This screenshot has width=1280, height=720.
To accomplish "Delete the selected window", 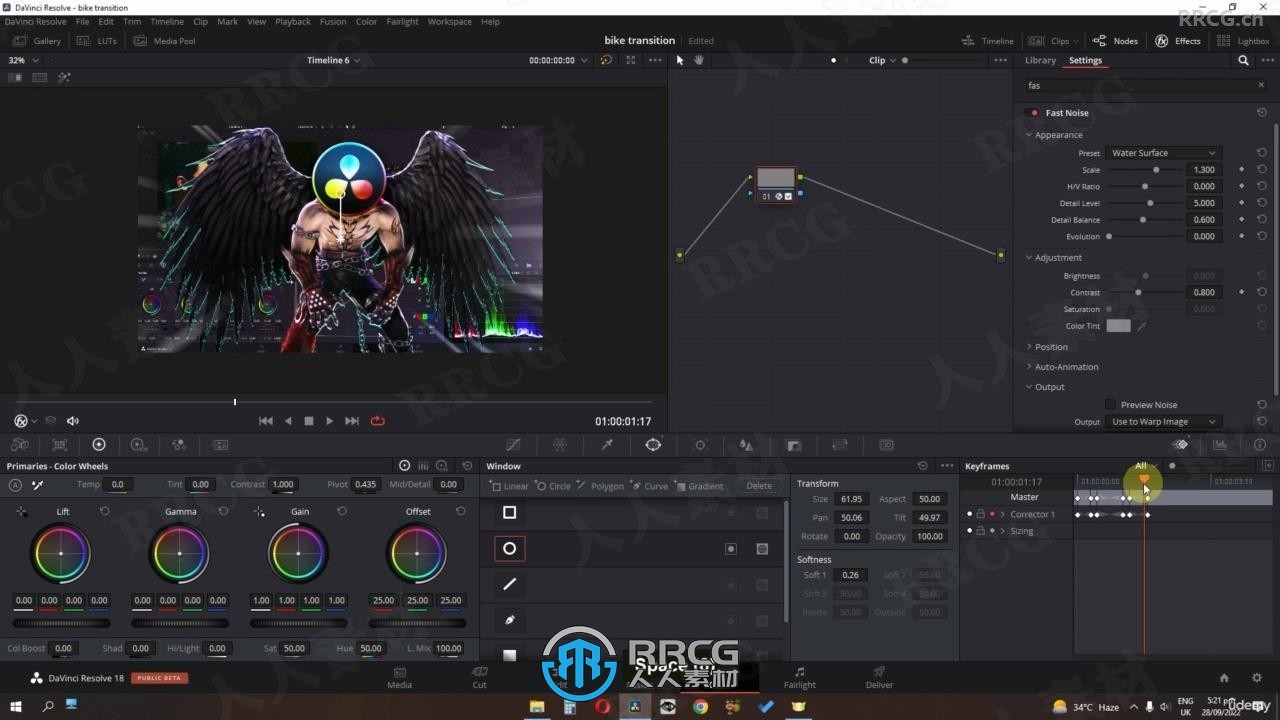I will 759,486.
